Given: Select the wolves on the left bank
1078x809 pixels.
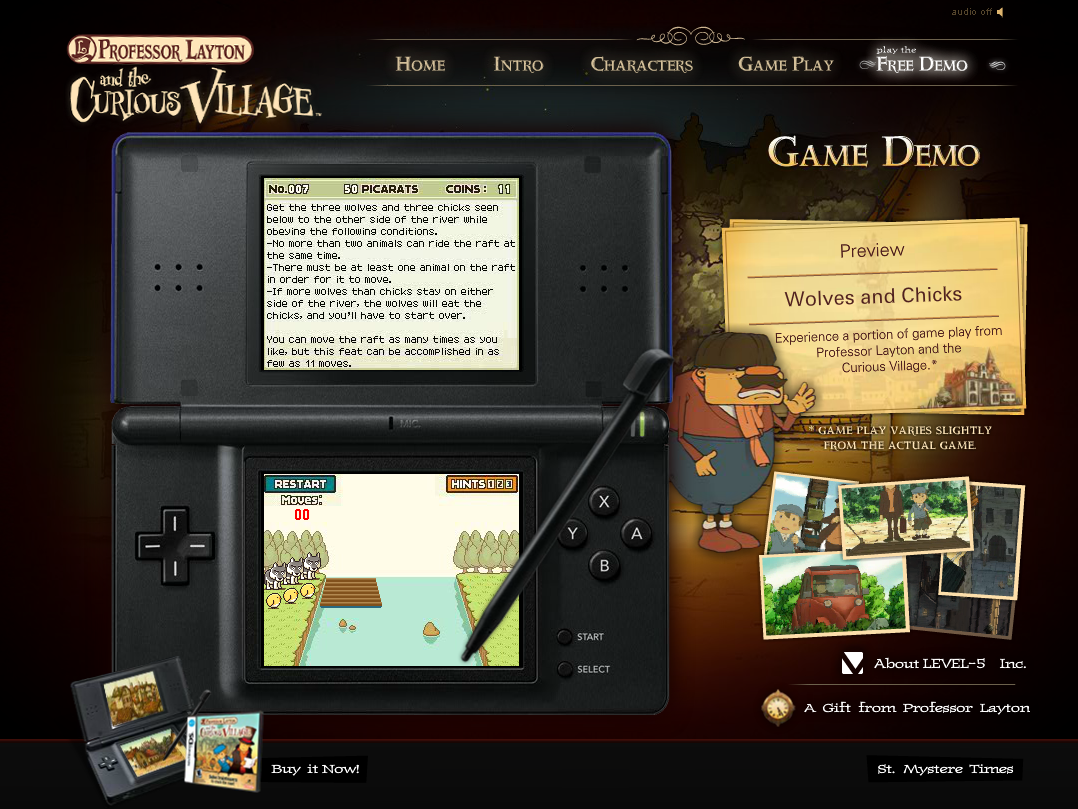Looking at the screenshot, I should click(294, 569).
